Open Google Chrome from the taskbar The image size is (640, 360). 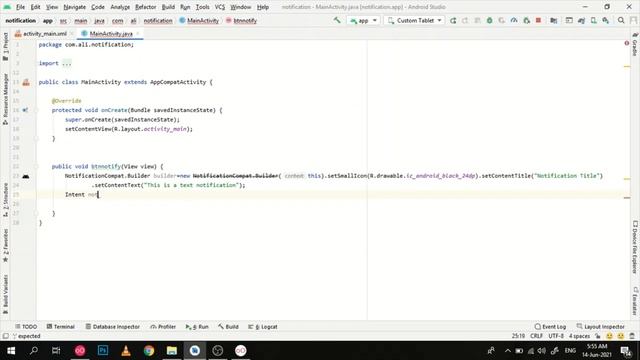pos(149,350)
